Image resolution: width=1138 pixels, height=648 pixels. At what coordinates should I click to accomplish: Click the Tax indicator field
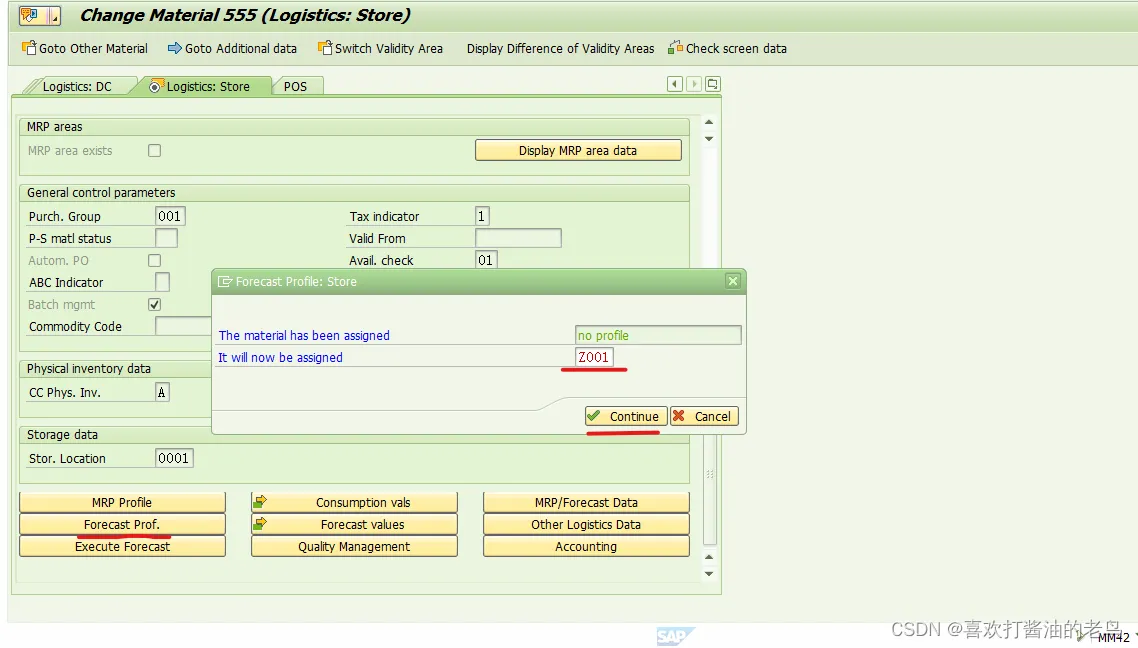(482, 216)
